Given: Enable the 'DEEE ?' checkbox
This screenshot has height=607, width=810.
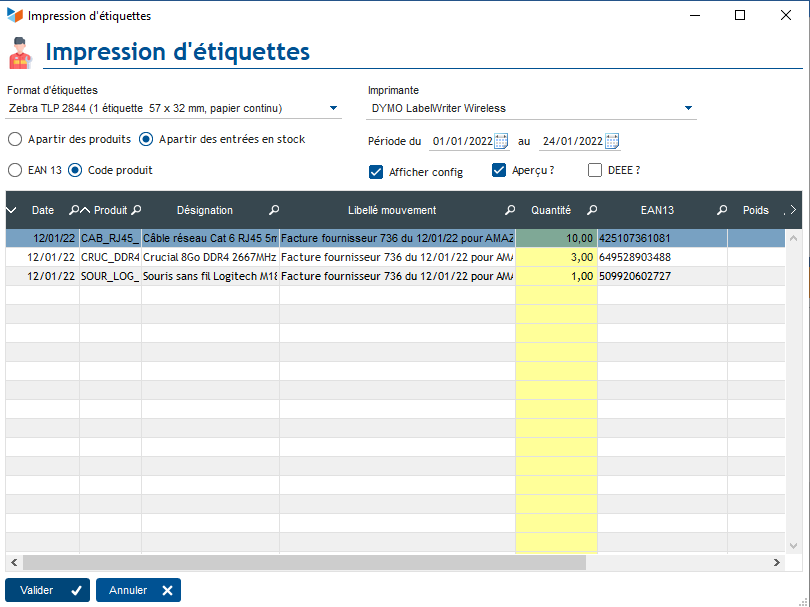Looking at the screenshot, I should coord(595,171).
